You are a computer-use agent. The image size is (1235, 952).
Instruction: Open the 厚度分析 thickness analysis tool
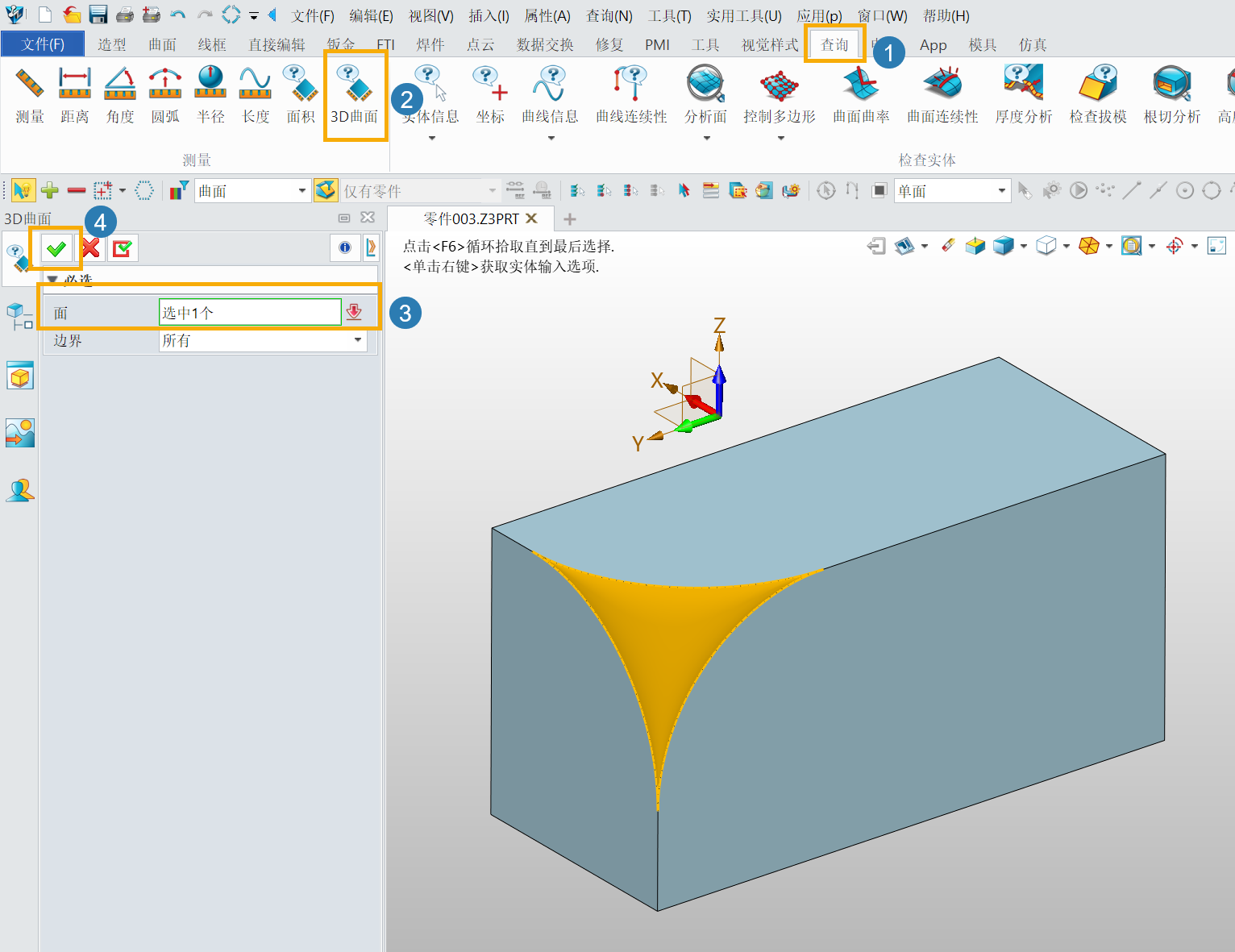point(1024,95)
